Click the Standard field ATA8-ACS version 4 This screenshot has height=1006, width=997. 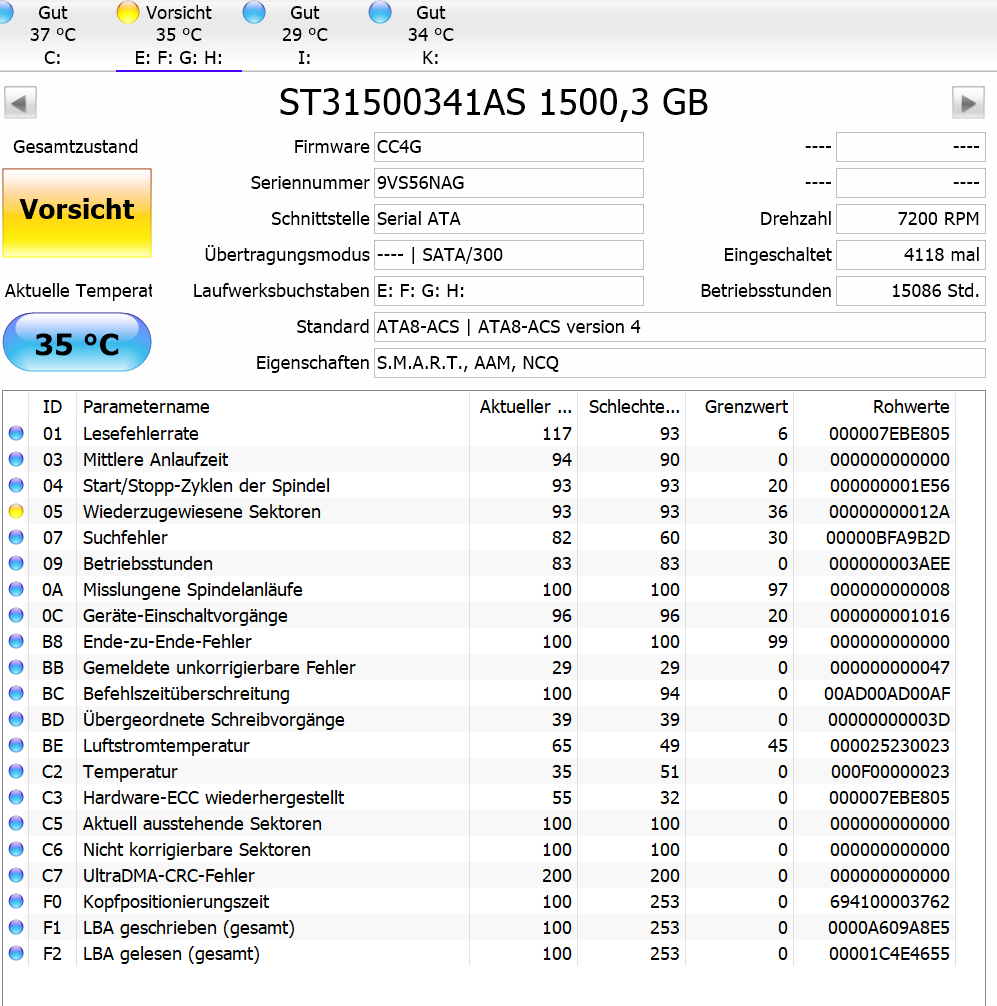pos(679,327)
